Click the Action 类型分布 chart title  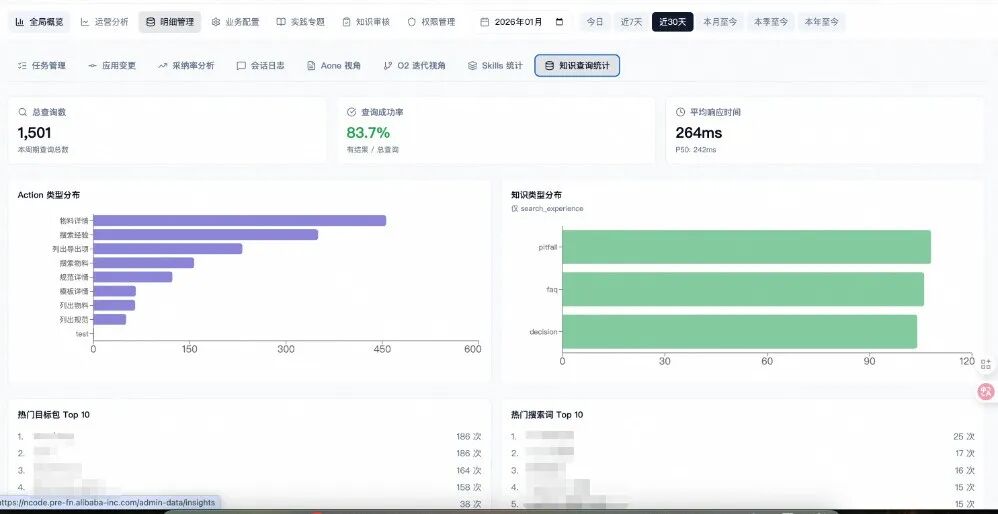click(x=49, y=195)
